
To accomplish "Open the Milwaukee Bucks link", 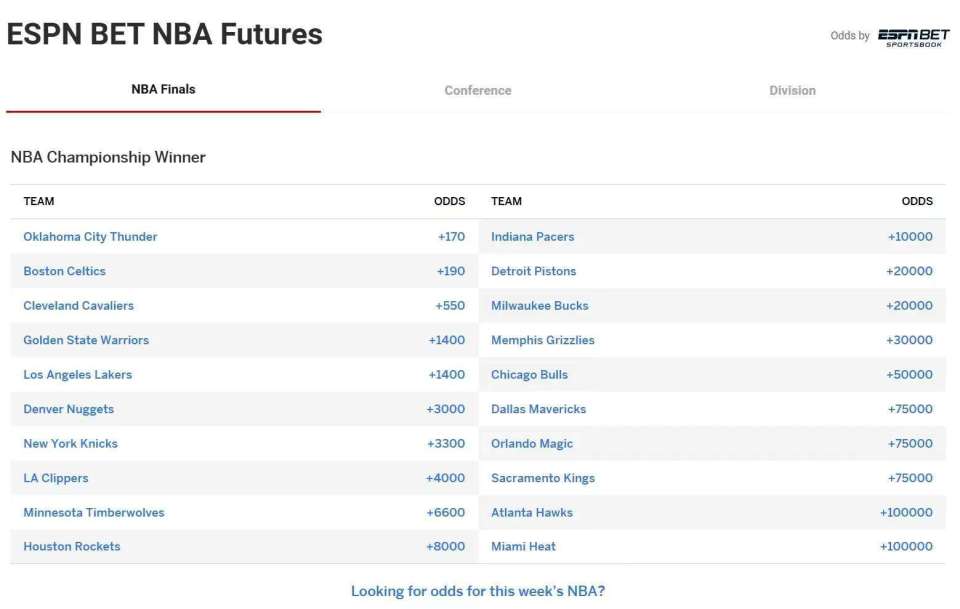I will 539,306.
